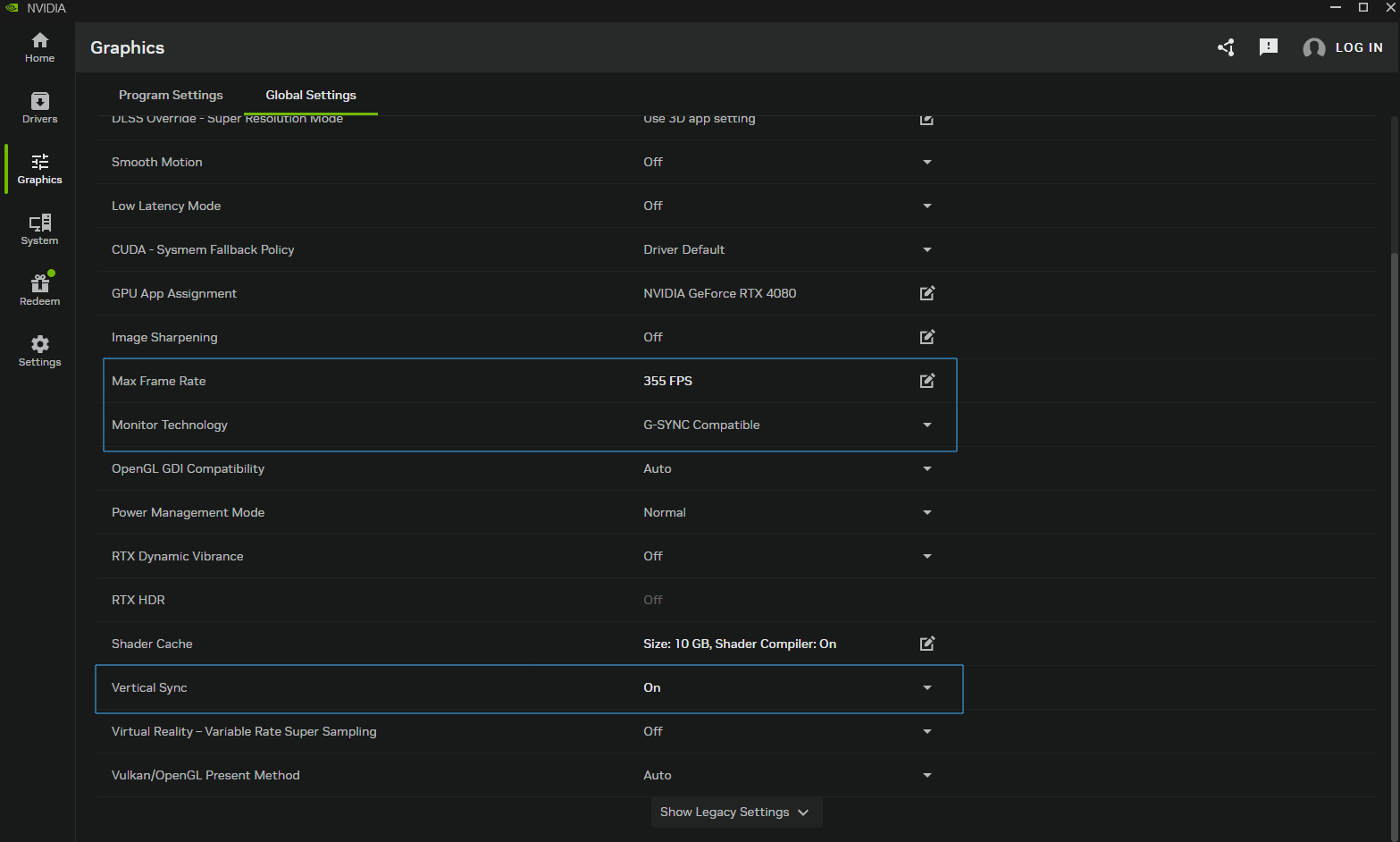The height and width of the screenshot is (842, 1400).
Task: Open the Low Latency Mode dropdown
Action: (x=927, y=206)
